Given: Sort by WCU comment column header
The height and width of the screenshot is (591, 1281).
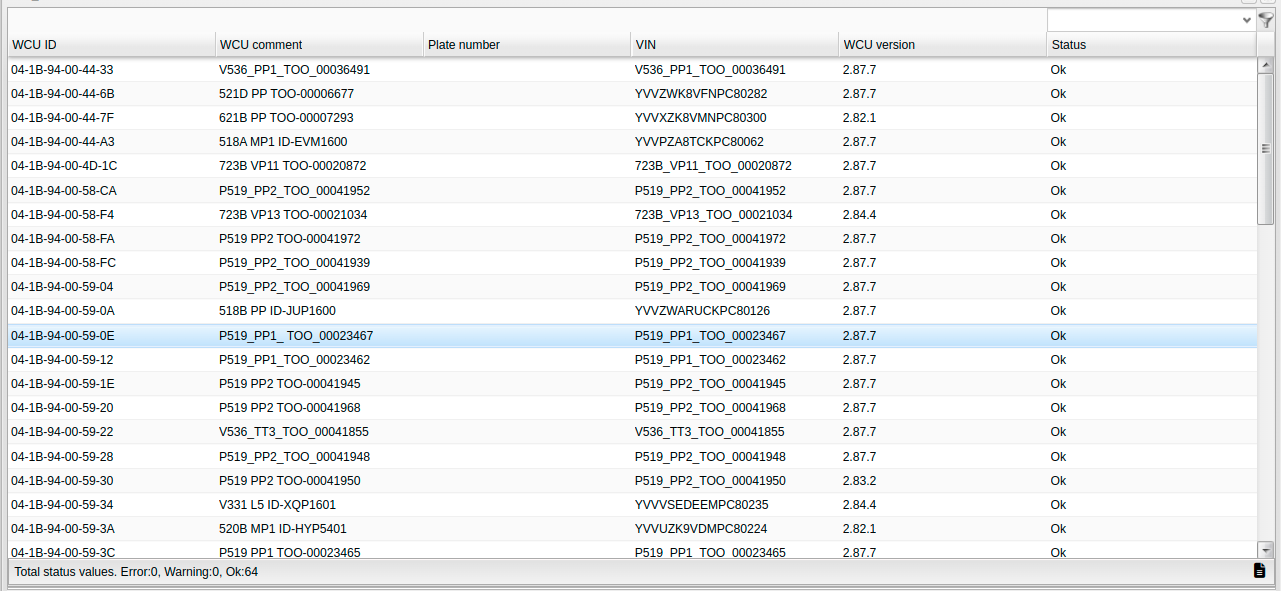Looking at the screenshot, I should (319, 45).
